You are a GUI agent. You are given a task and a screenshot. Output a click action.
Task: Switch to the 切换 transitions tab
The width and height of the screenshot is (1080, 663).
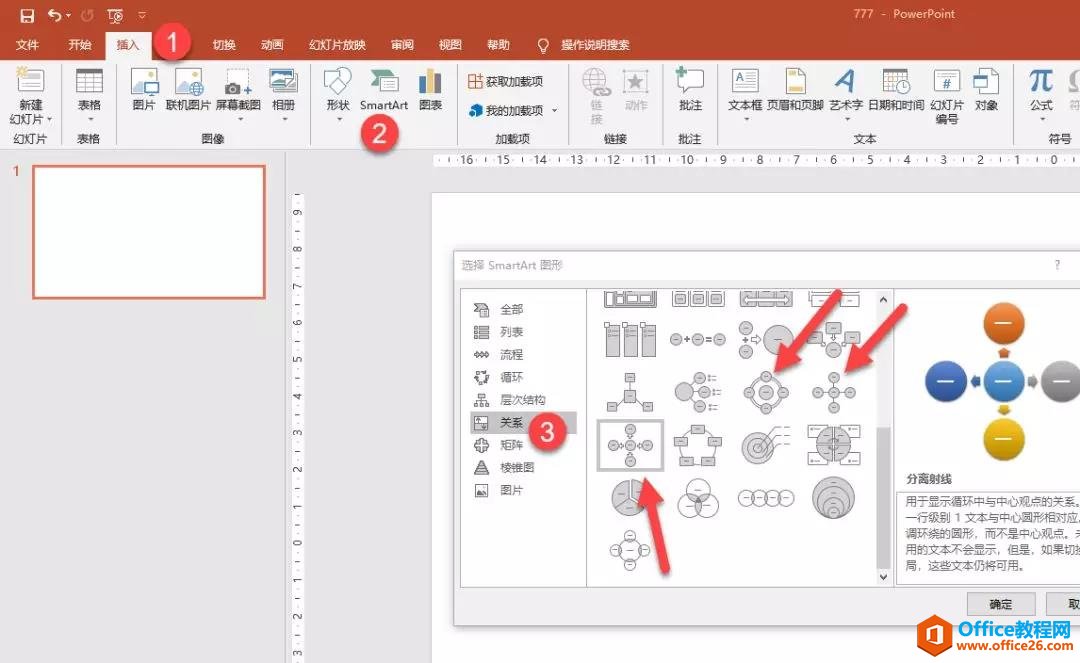(224, 45)
